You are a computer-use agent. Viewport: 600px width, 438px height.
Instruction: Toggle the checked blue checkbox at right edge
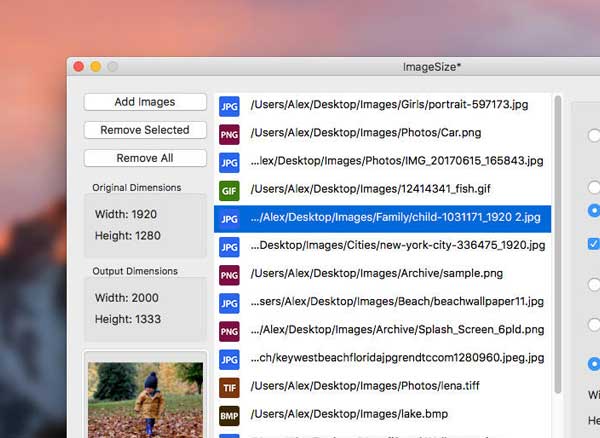594,244
